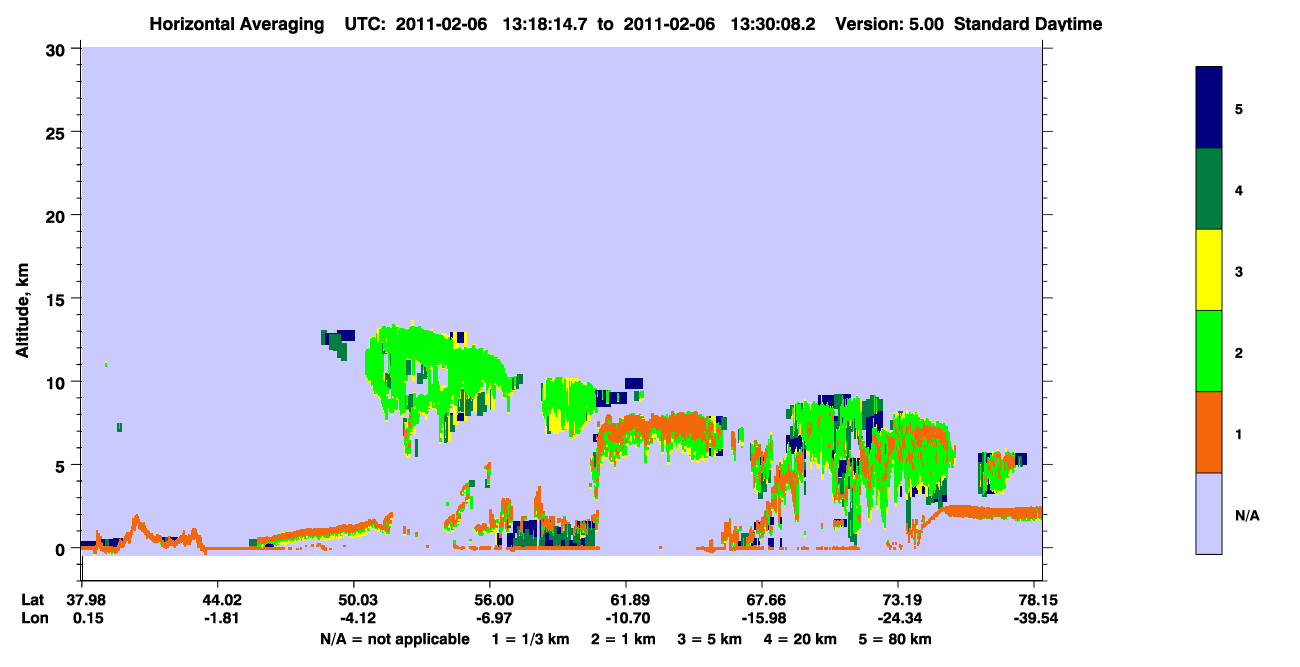Click the 'N/A = not applicable' legend note
This screenshot has height=667, width=1300.
pyautogui.click(x=394, y=639)
